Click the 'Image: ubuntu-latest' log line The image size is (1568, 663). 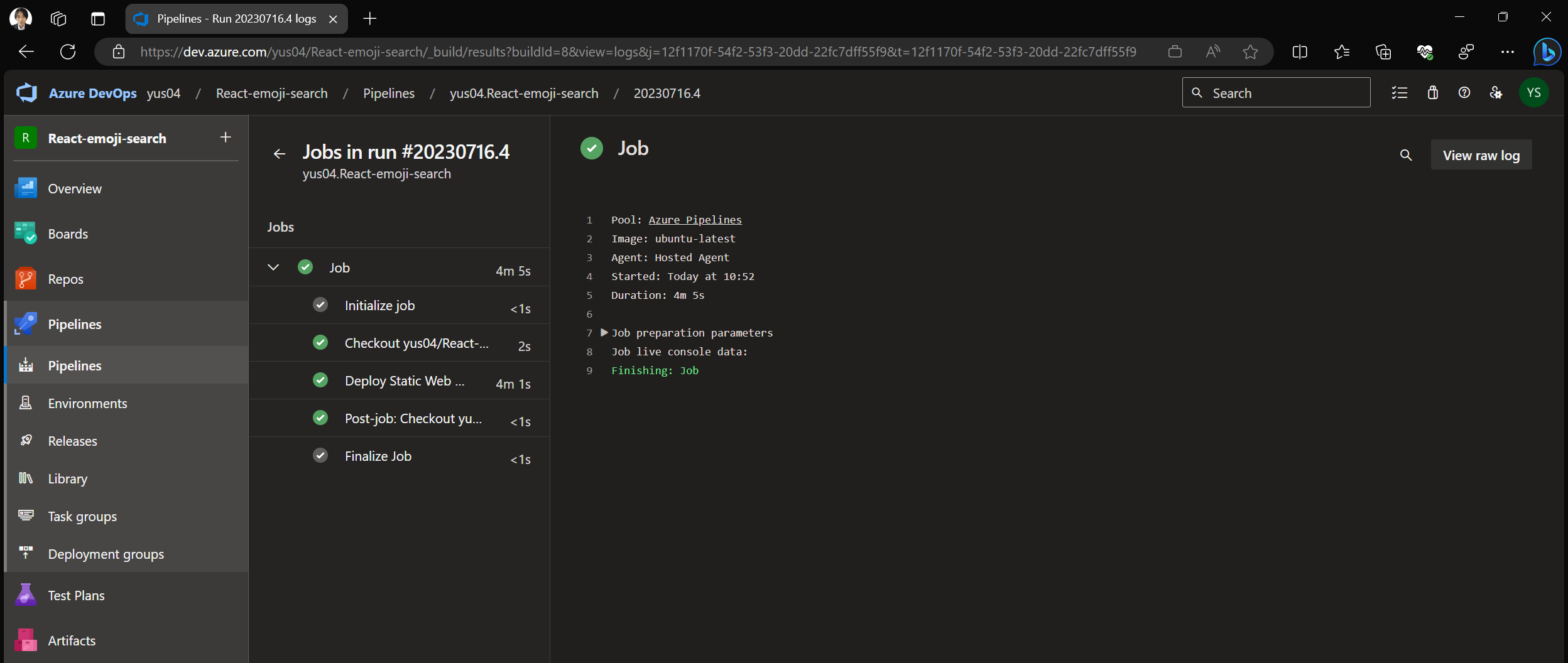coord(673,239)
